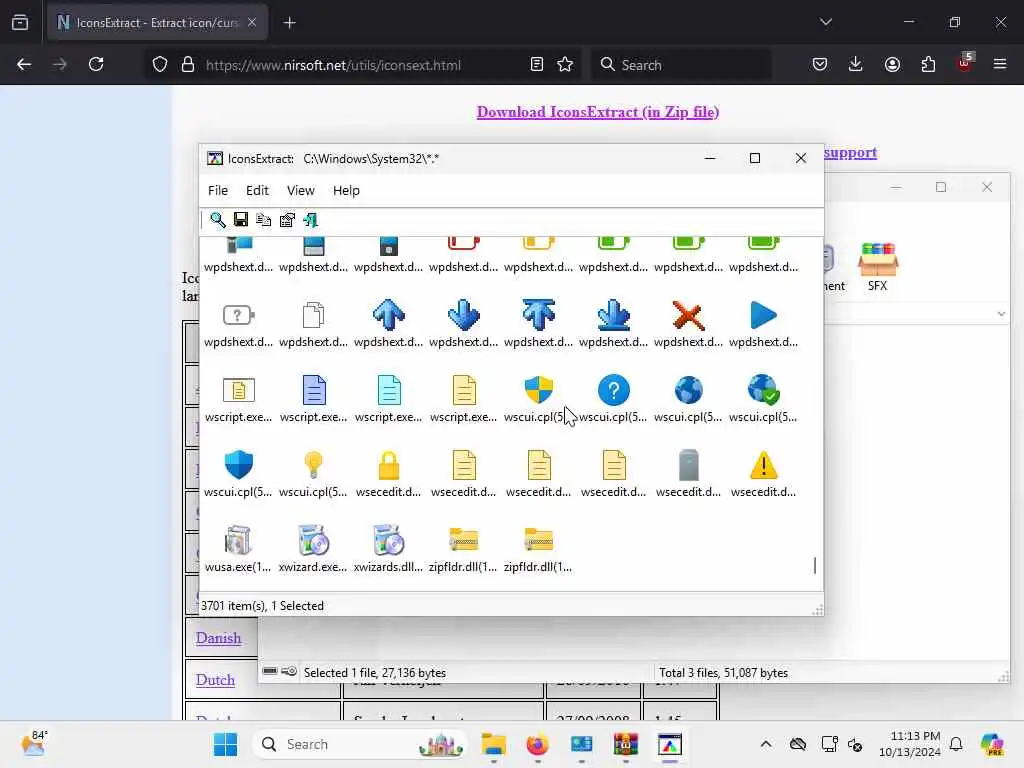Image resolution: width=1024 pixels, height=768 pixels.
Task: Select the wusa.exe installer icon
Action: coord(238,540)
